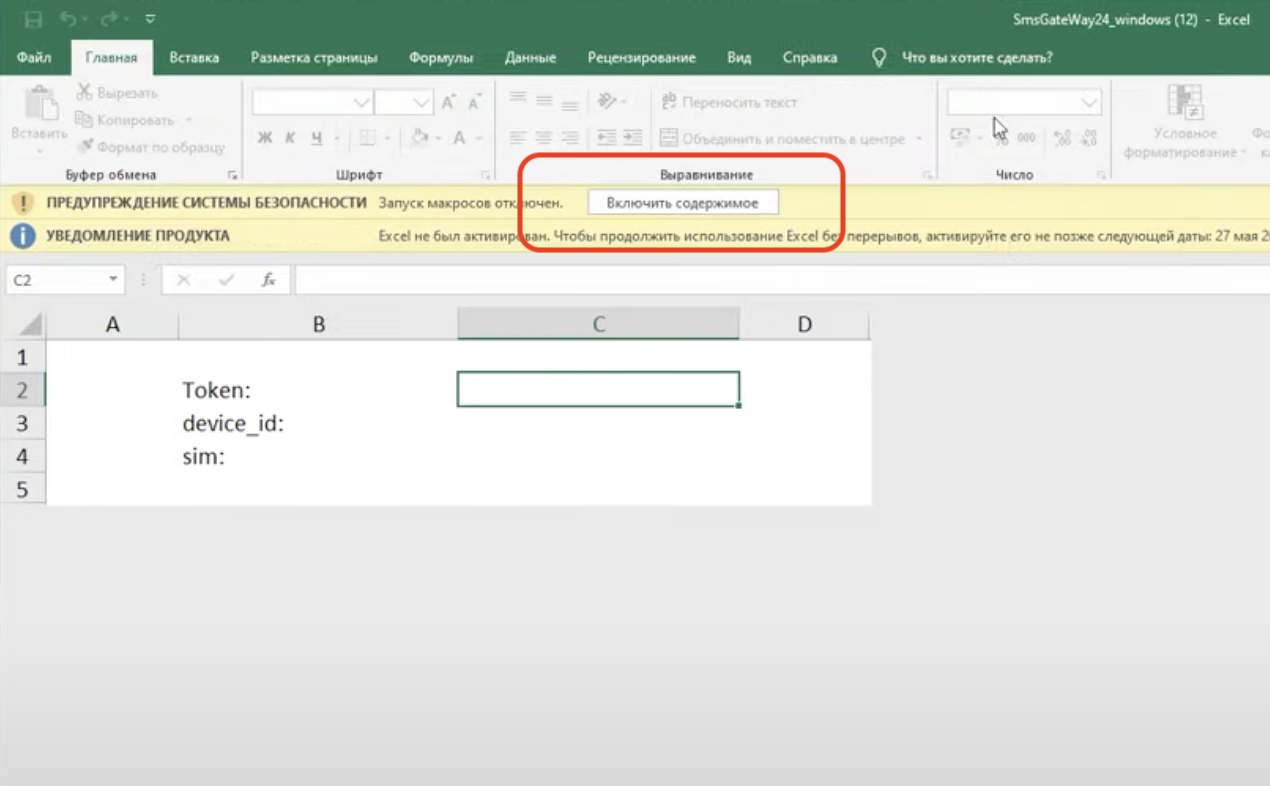The height and width of the screenshot is (786, 1270).
Task: Open the Customize Quick Access Toolbar dropdown
Action: coord(150,19)
